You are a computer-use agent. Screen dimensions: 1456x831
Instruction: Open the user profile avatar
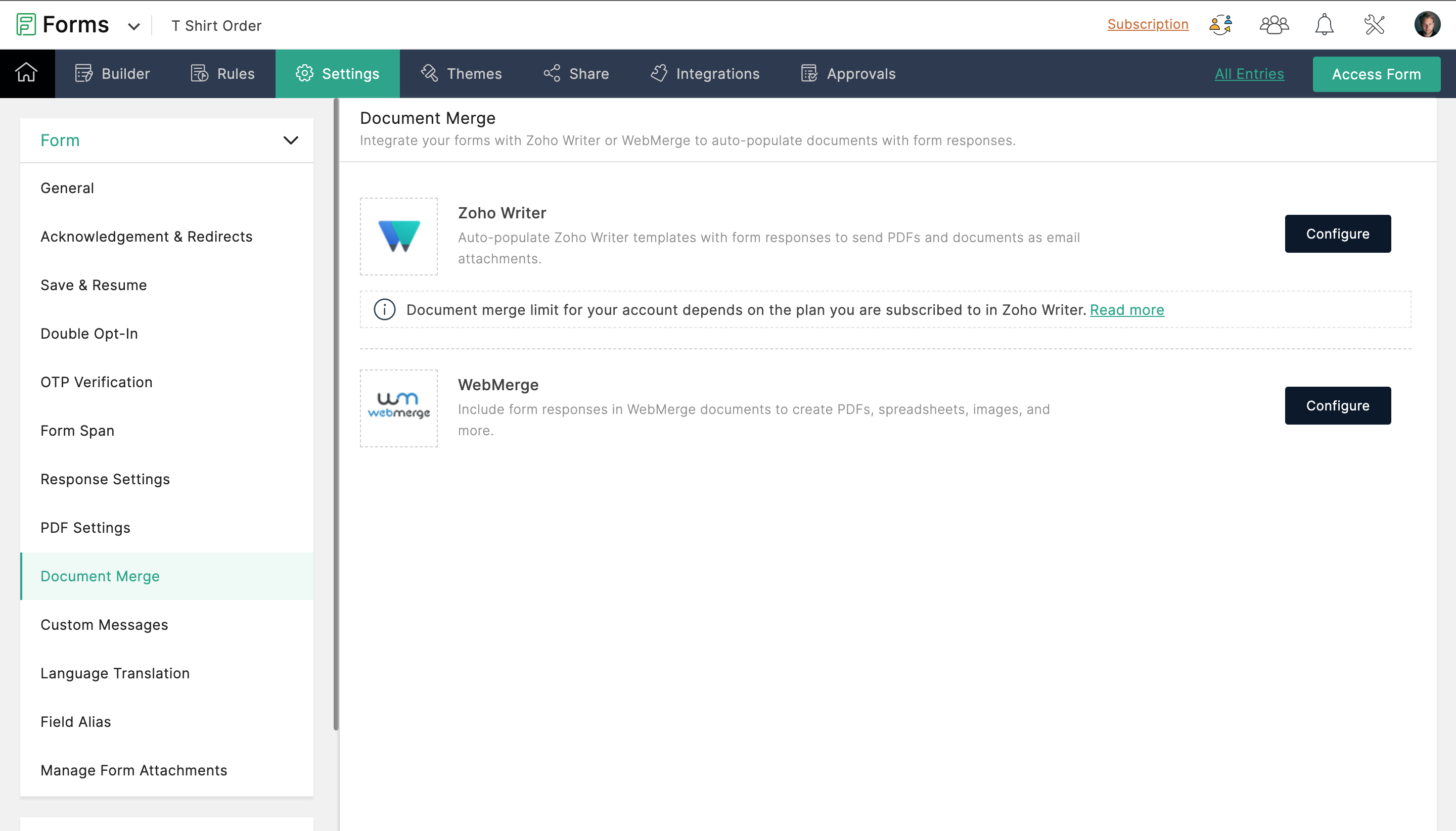point(1427,25)
